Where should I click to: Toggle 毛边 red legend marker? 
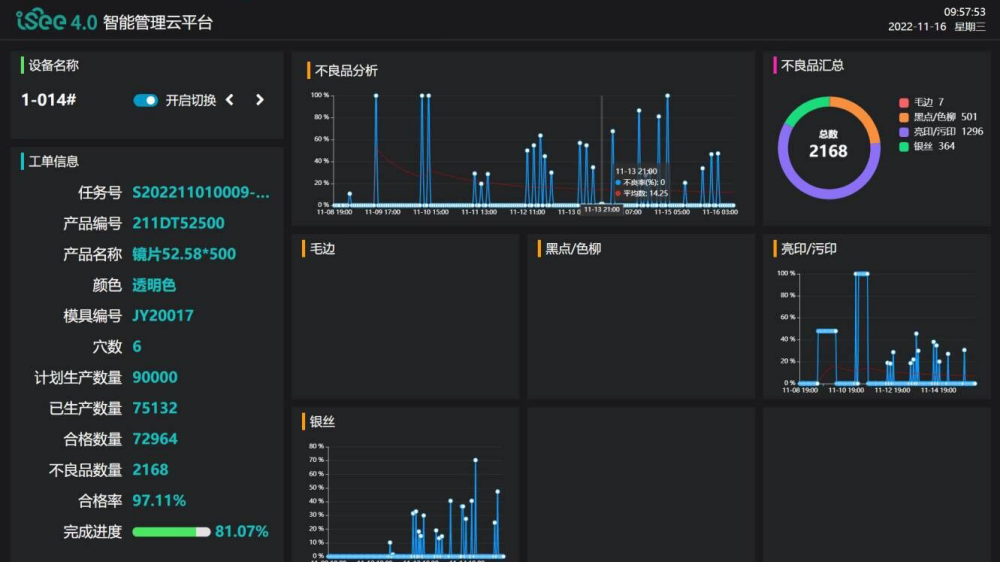(x=904, y=102)
